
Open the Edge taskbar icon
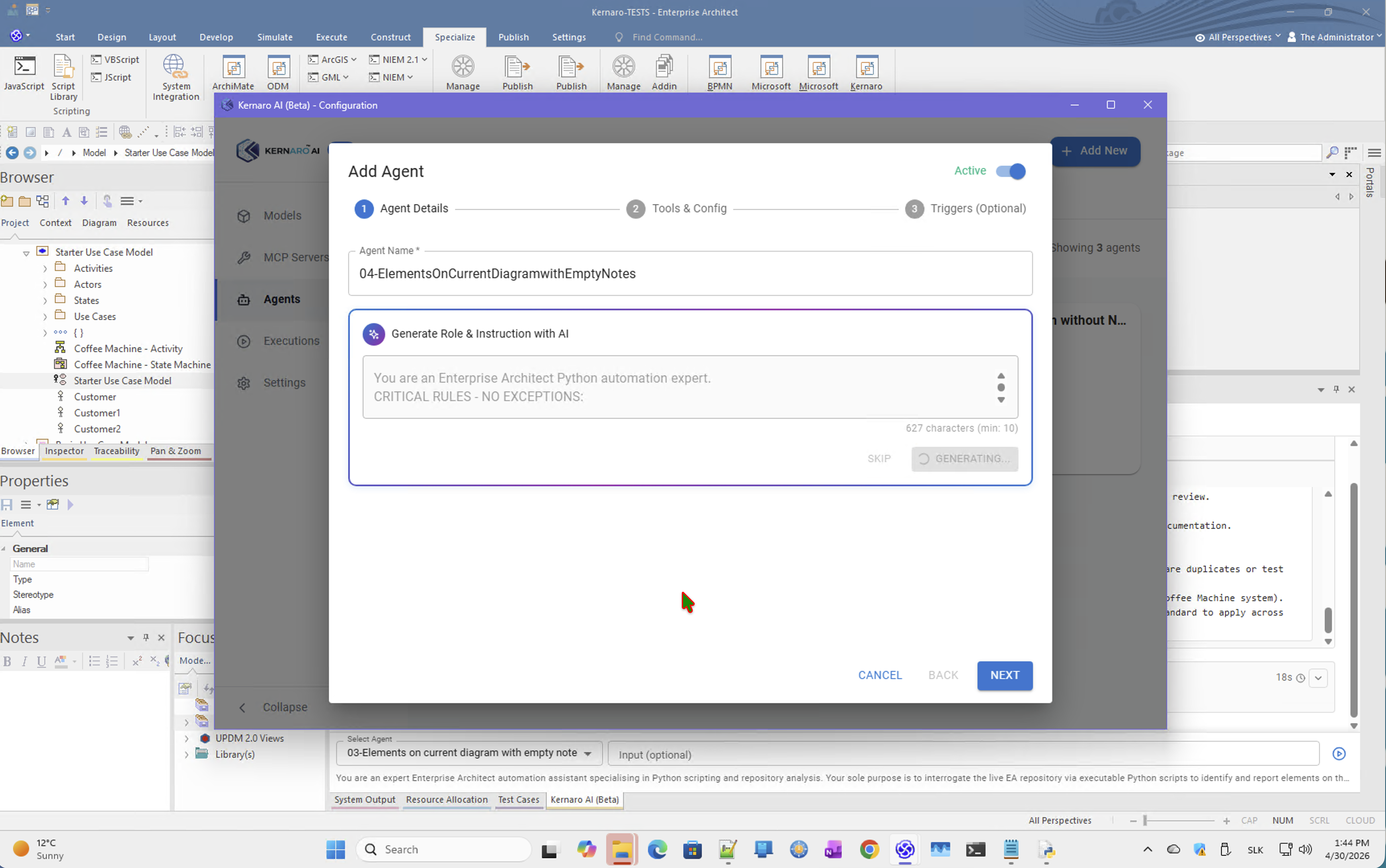657,849
